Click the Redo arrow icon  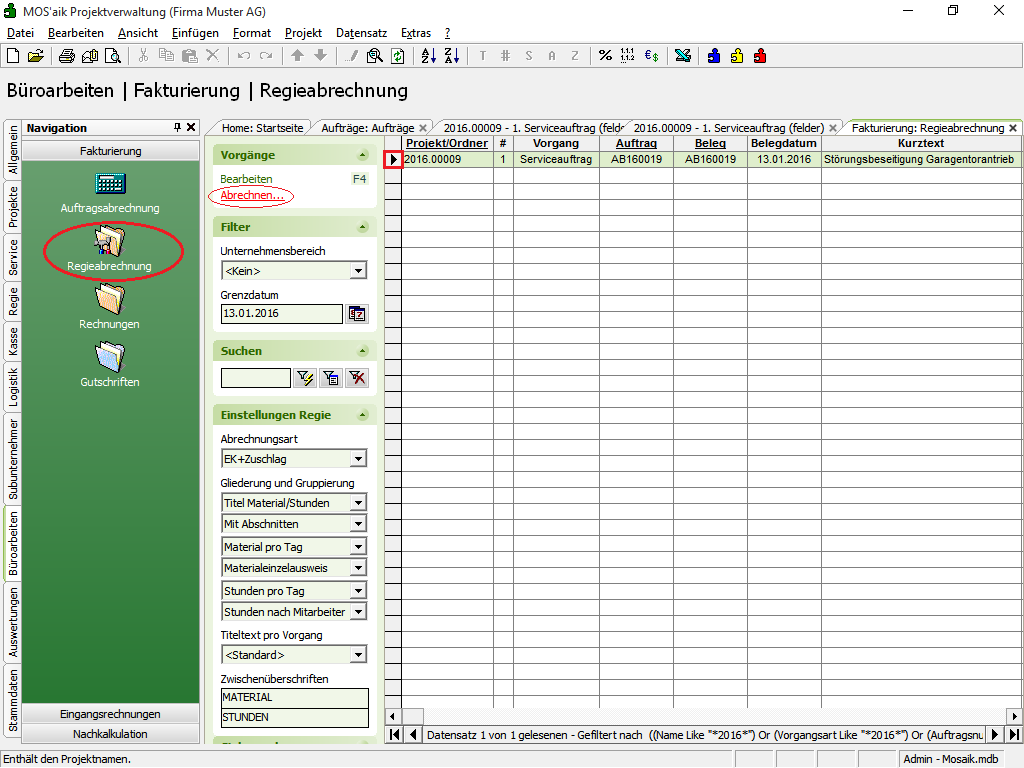click(x=266, y=56)
